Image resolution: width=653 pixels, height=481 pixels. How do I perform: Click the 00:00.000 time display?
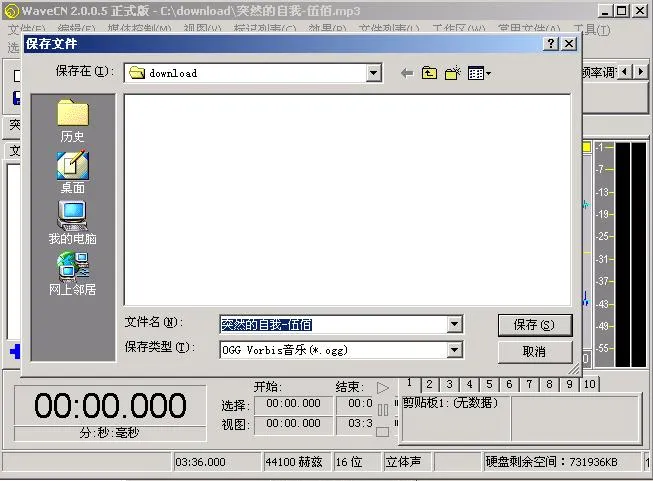tap(110, 405)
